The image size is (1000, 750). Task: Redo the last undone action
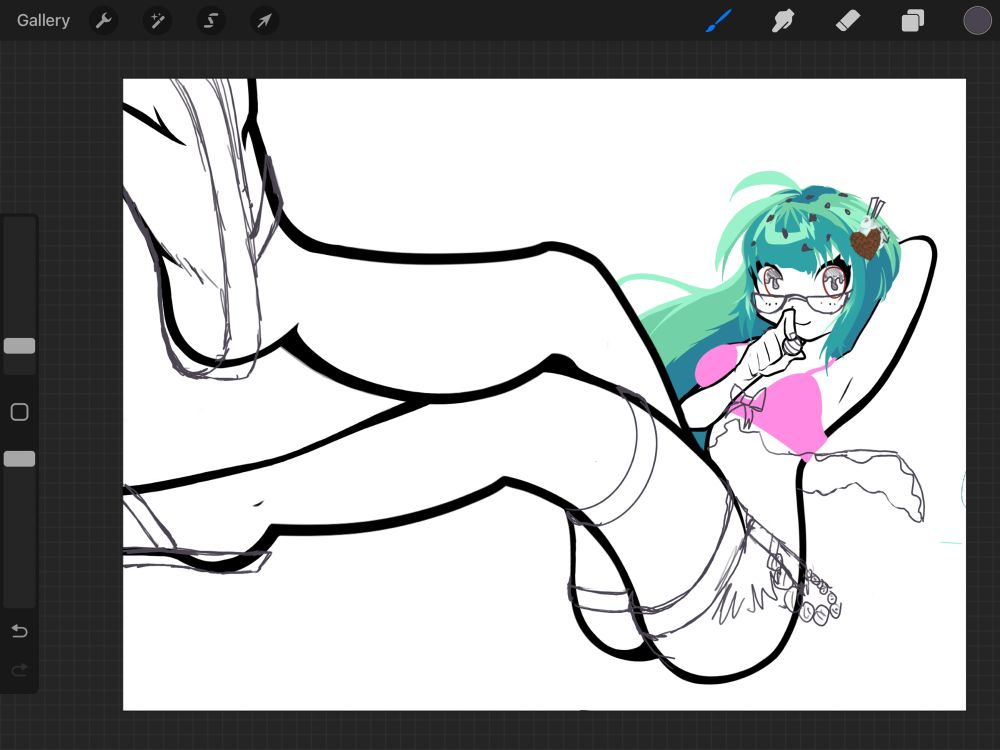20,670
